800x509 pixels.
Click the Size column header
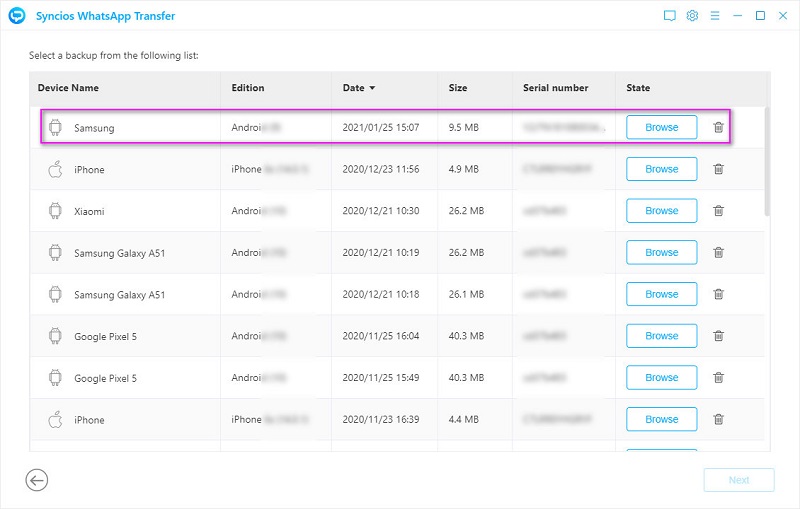click(x=458, y=88)
